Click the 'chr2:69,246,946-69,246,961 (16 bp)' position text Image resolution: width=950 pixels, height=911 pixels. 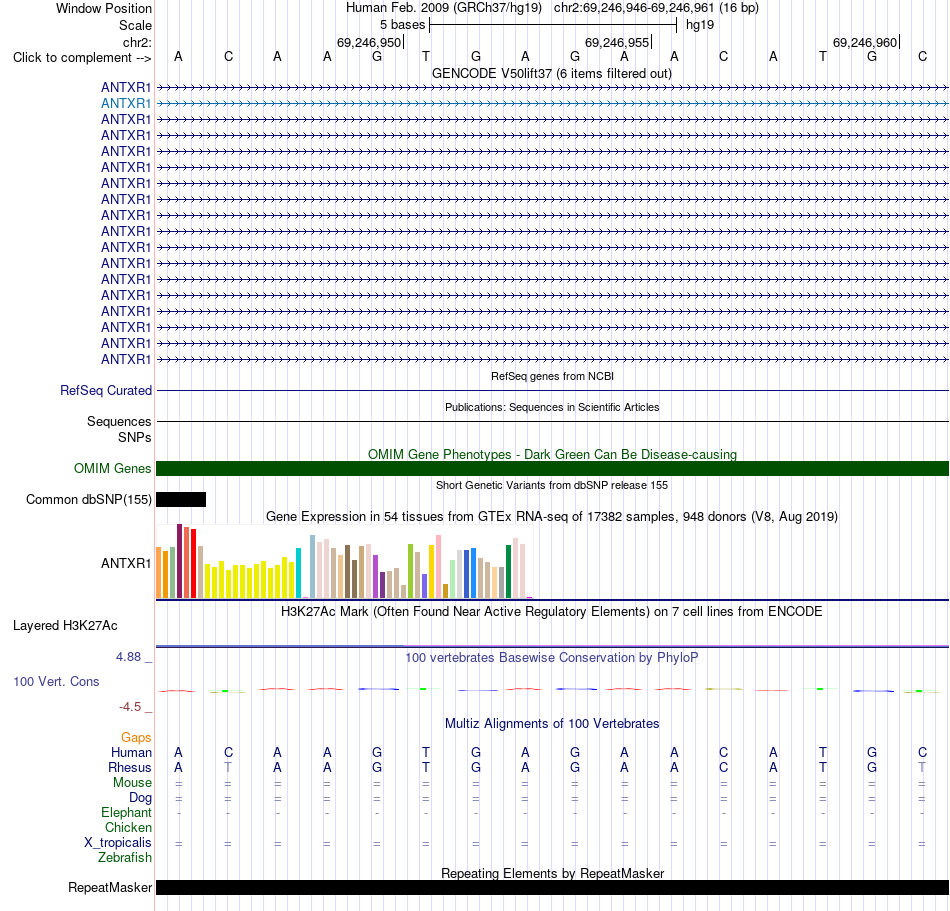[x=656, y=8]
